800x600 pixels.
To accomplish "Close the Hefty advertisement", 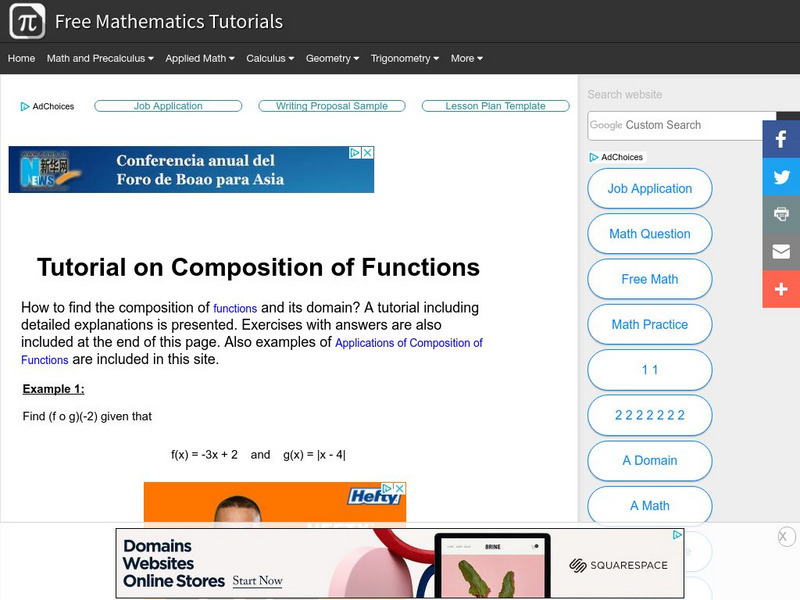I will pos(400,488).
